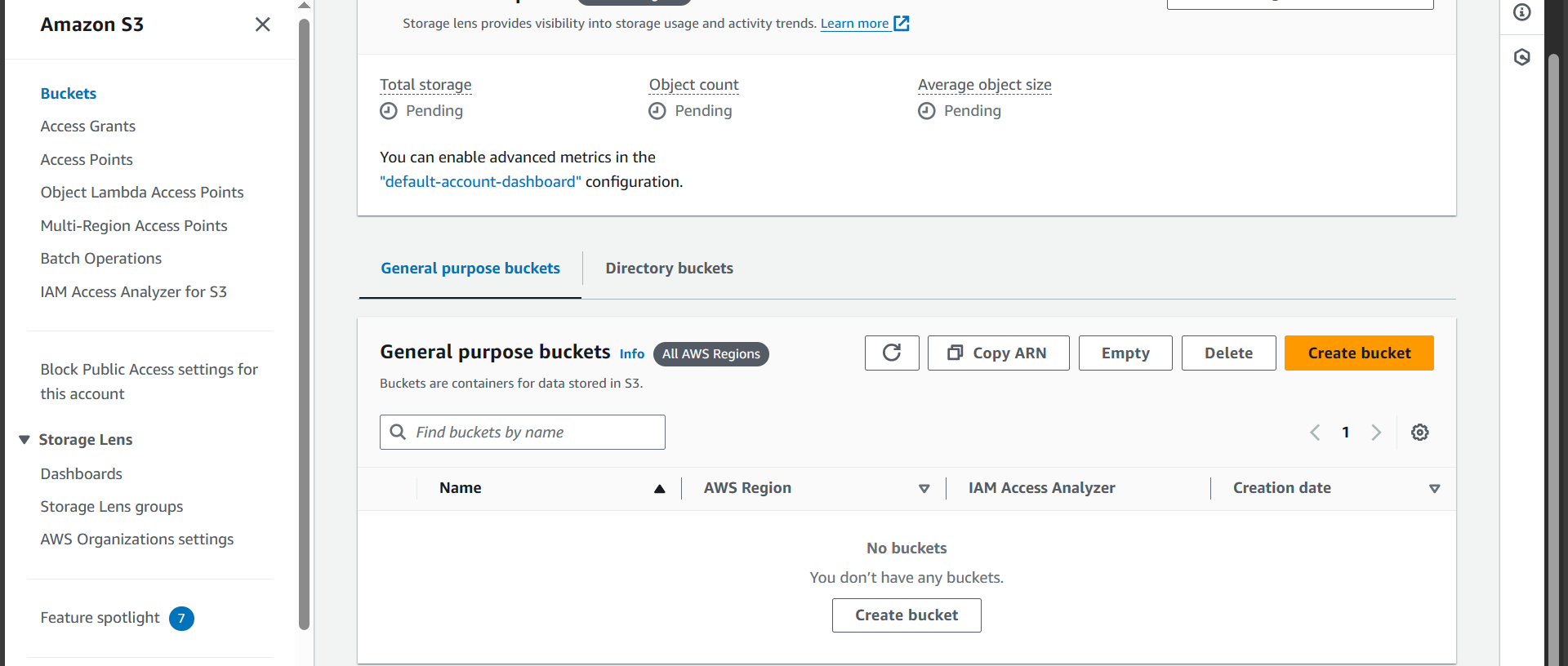1568x666 pixels.
Task: Click the hexagon icon in the right rail
Action: [x=1521, y=57]
